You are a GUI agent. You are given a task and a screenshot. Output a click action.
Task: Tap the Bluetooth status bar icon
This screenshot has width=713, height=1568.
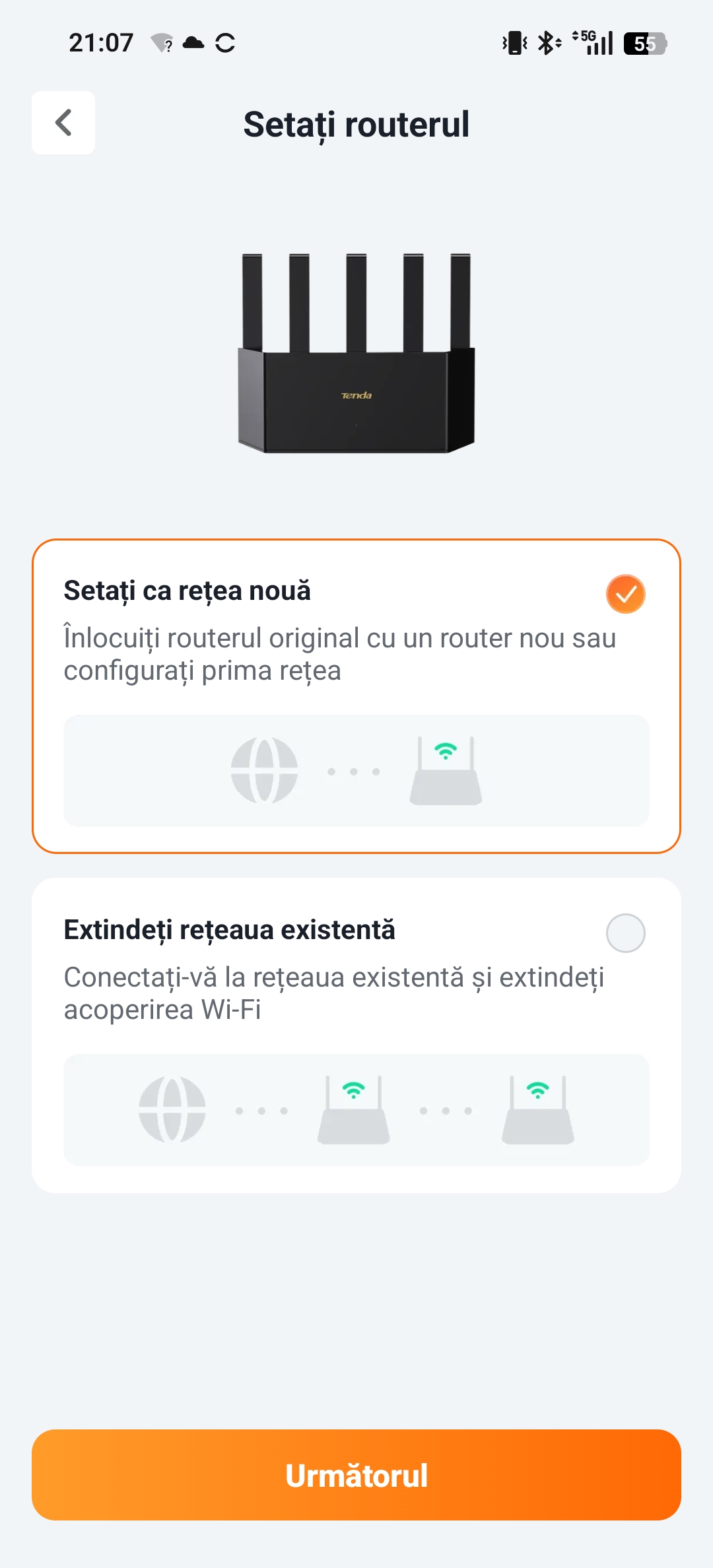[548, 44]
